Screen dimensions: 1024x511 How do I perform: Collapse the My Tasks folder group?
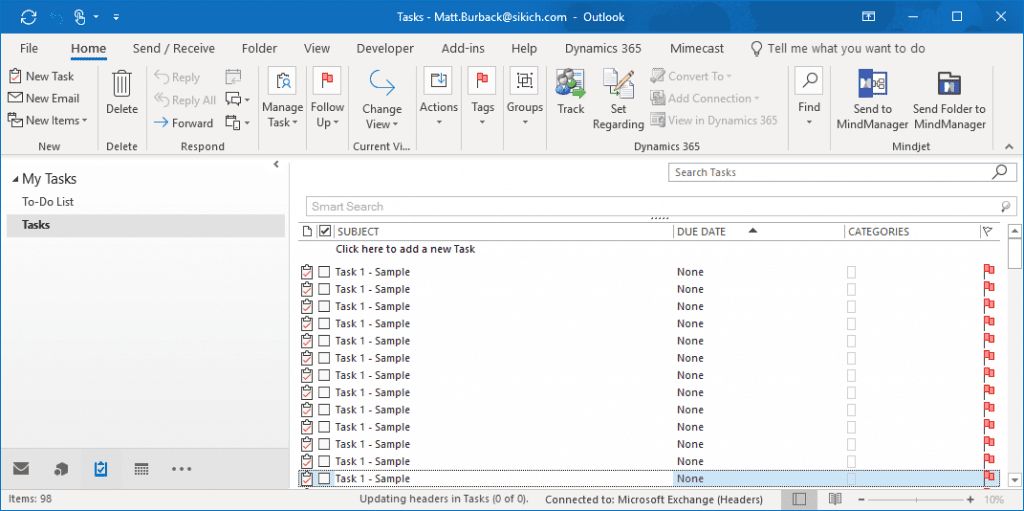coord(15,179)
